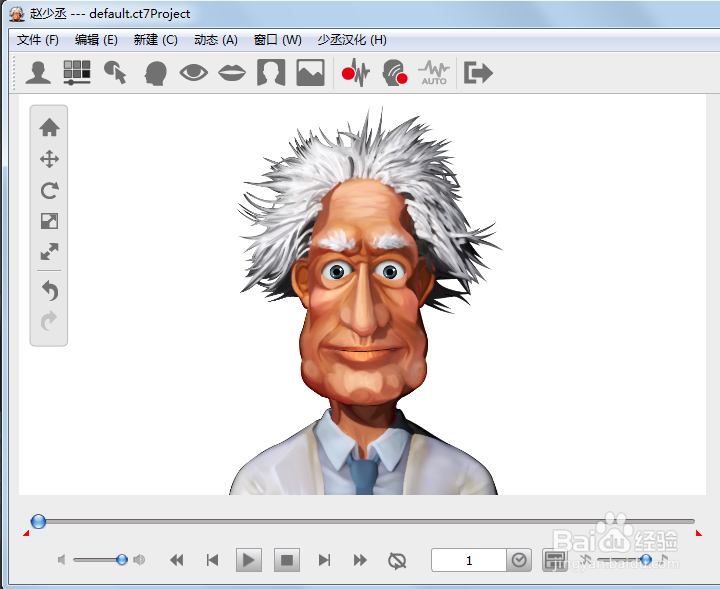720x589 pixels.
Task: Click the fast-forward double-arrow button
Action: [360, 560]
